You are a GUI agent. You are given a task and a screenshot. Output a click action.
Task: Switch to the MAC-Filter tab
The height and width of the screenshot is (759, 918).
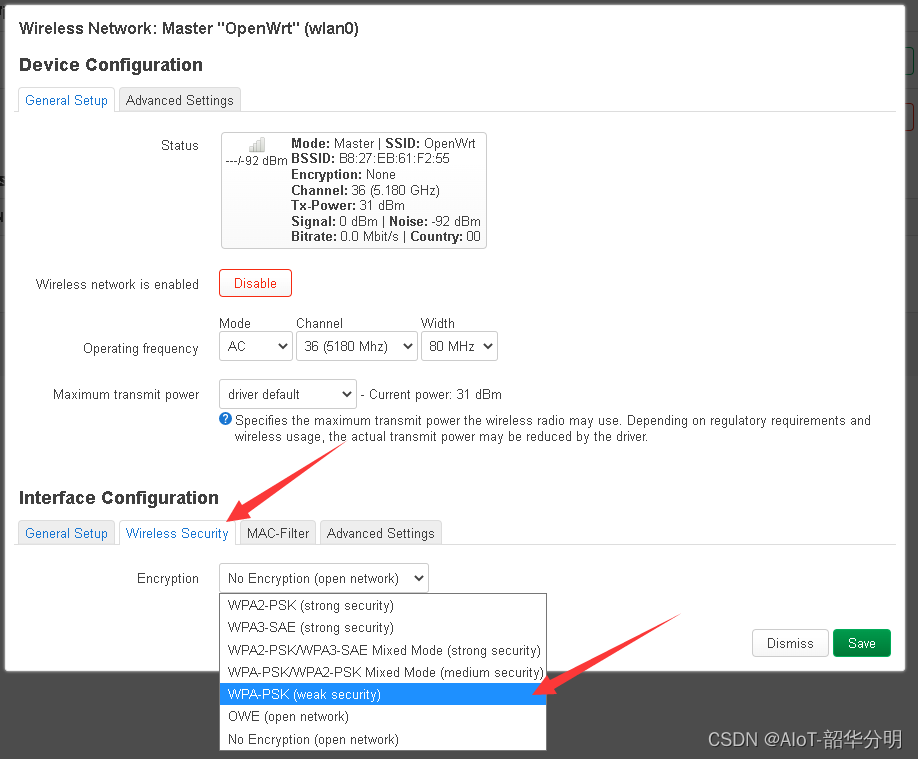coord(276,533)
